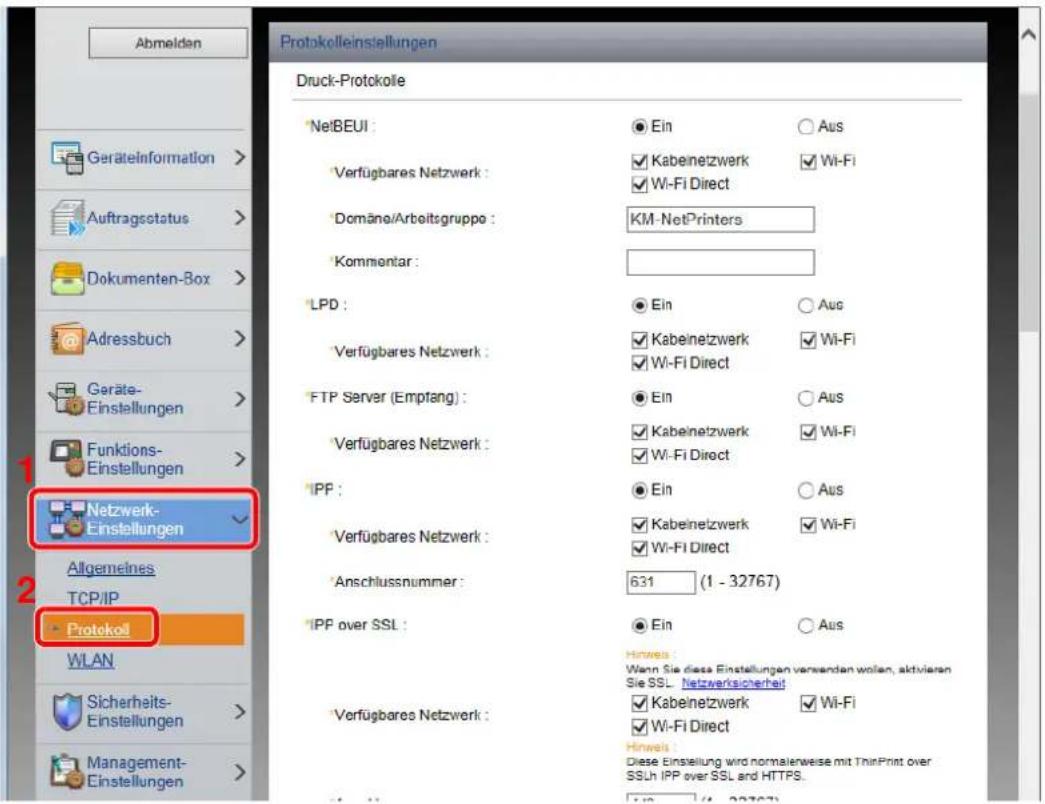Select Ein for IPP
The width and height of the screenshot is (1045, 804).
(638, 491)
